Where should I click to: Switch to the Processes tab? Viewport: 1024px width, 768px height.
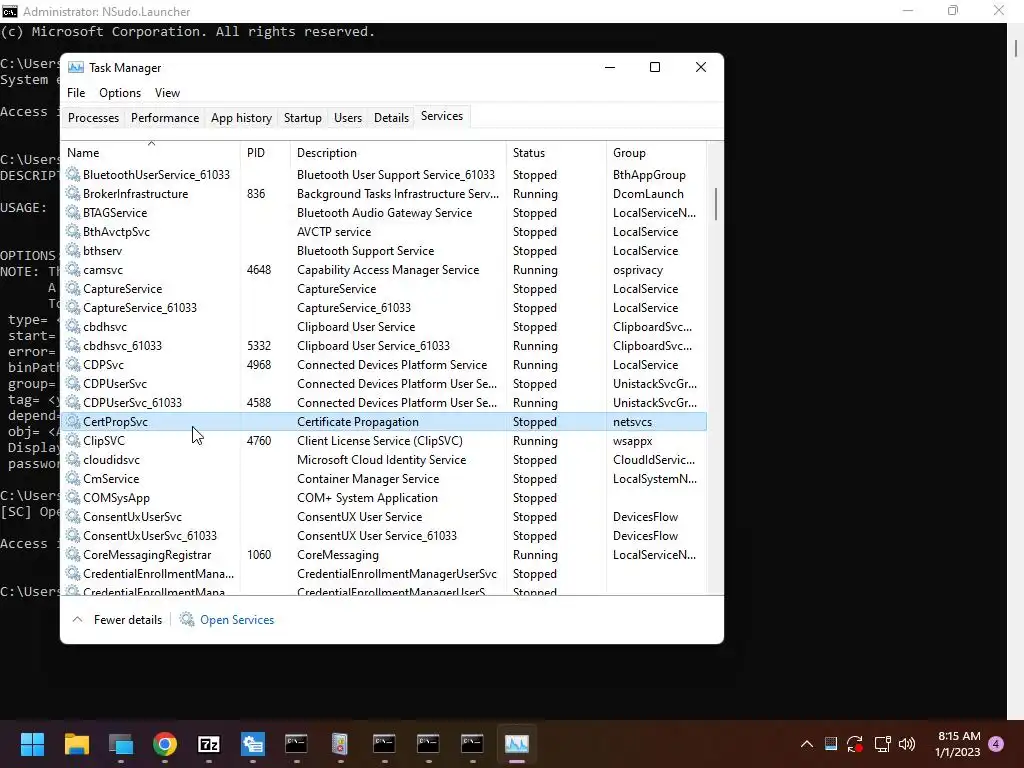pyautogui.click(x=93, y=118)
